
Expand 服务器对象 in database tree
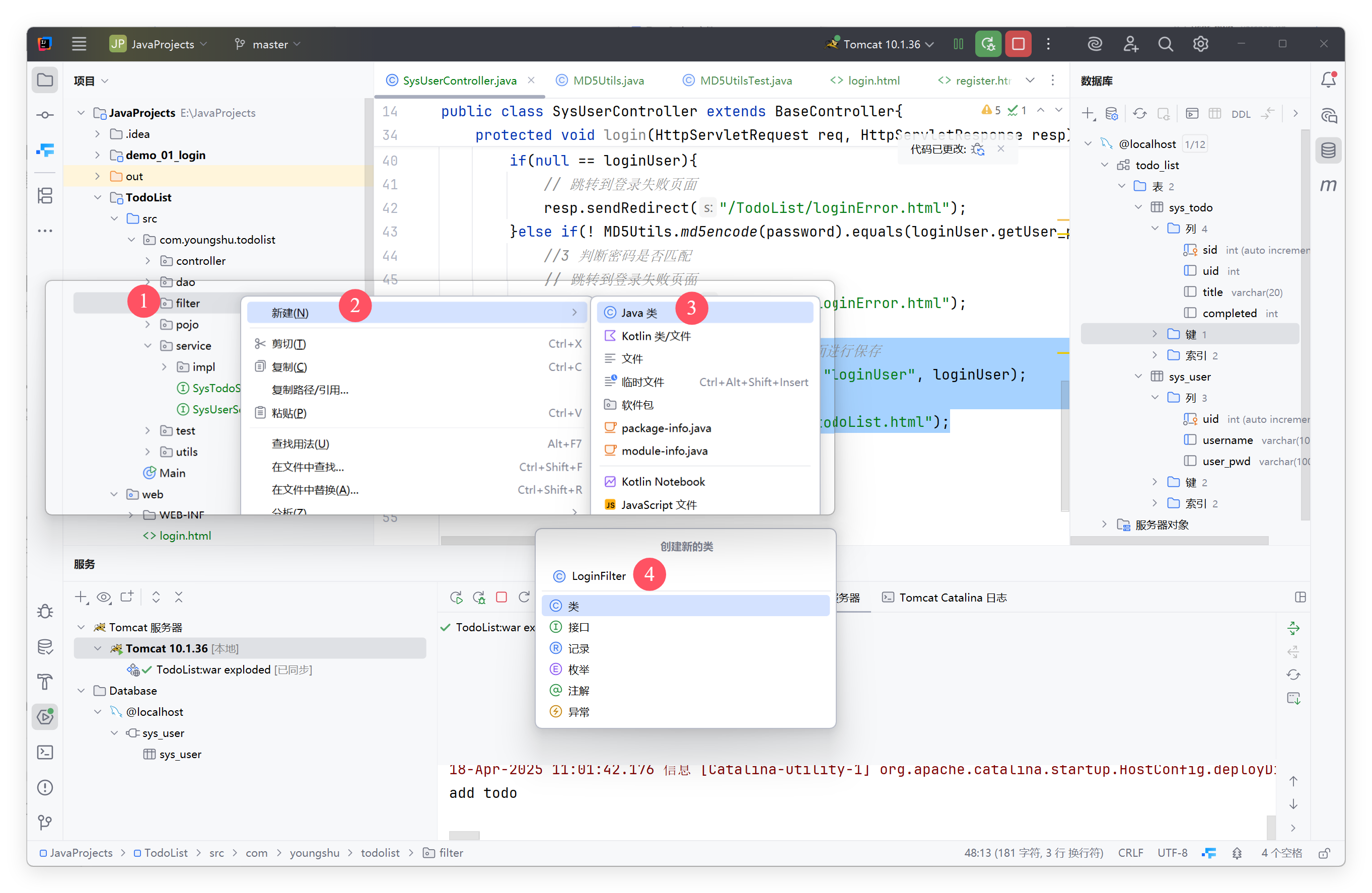click(x=1104, y=524)
